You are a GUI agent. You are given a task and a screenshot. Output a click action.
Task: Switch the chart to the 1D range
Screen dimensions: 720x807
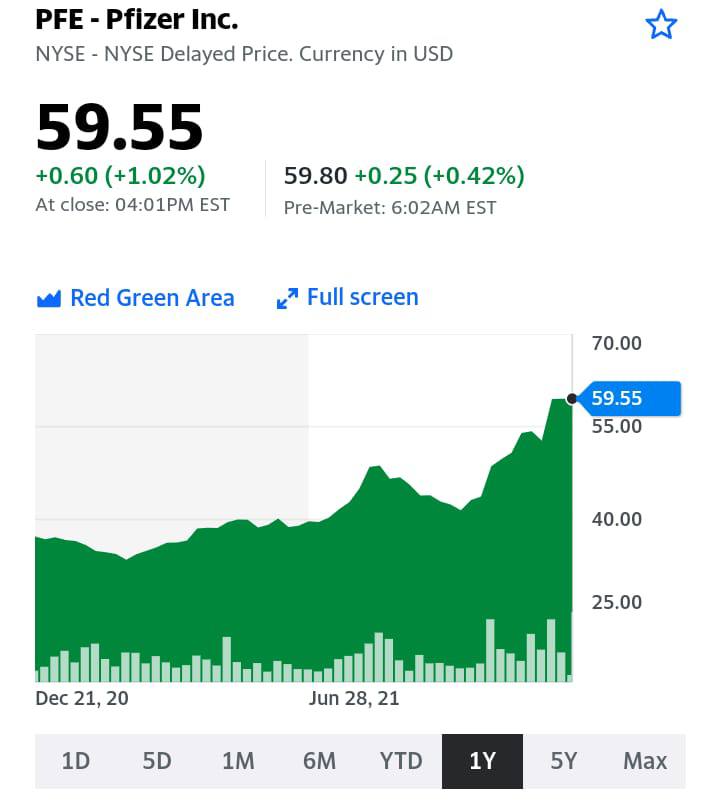[x=76, y=761]
